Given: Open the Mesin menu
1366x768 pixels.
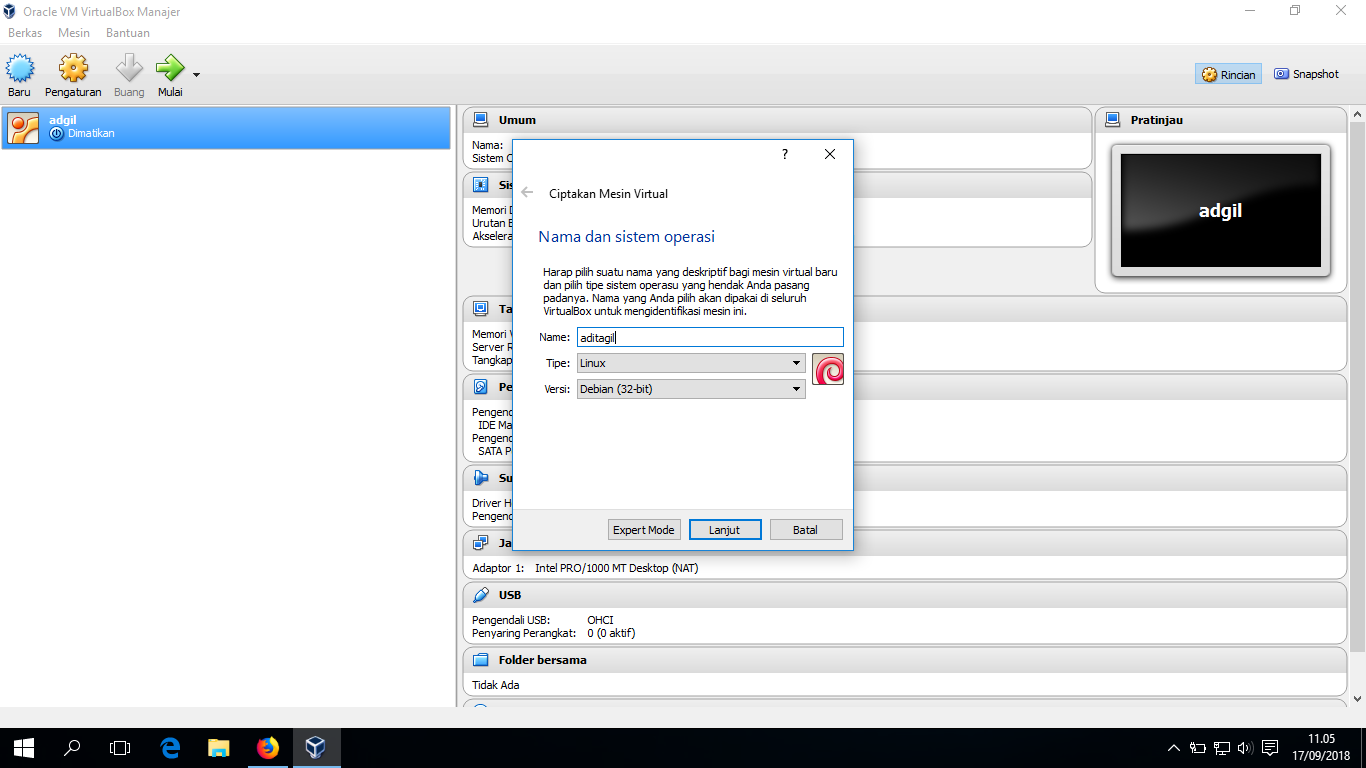Looking at the screenshot, I should point(74,32).
